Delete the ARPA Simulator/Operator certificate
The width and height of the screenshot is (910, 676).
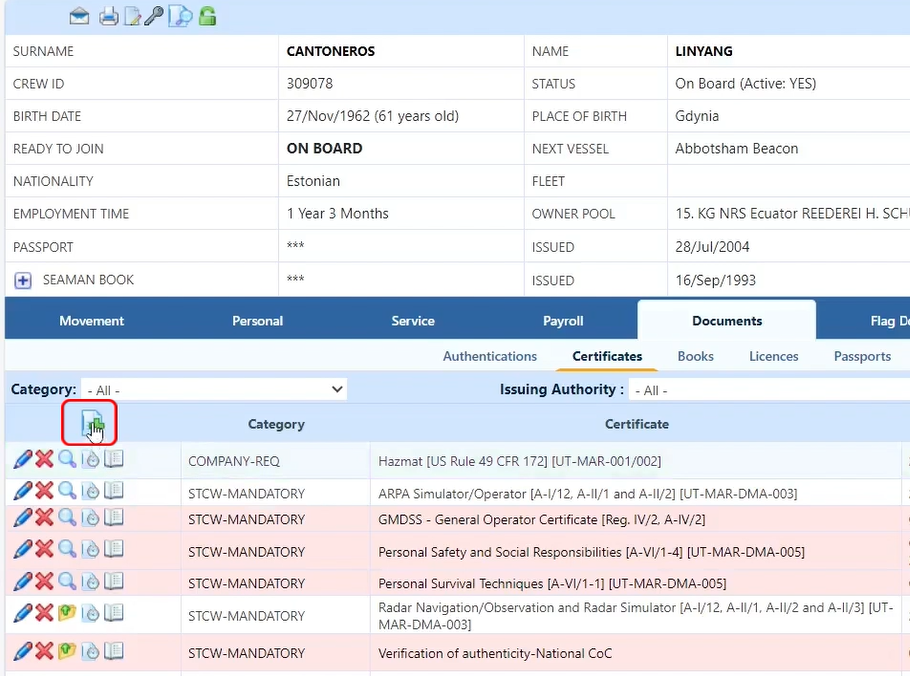pos(44,491)
